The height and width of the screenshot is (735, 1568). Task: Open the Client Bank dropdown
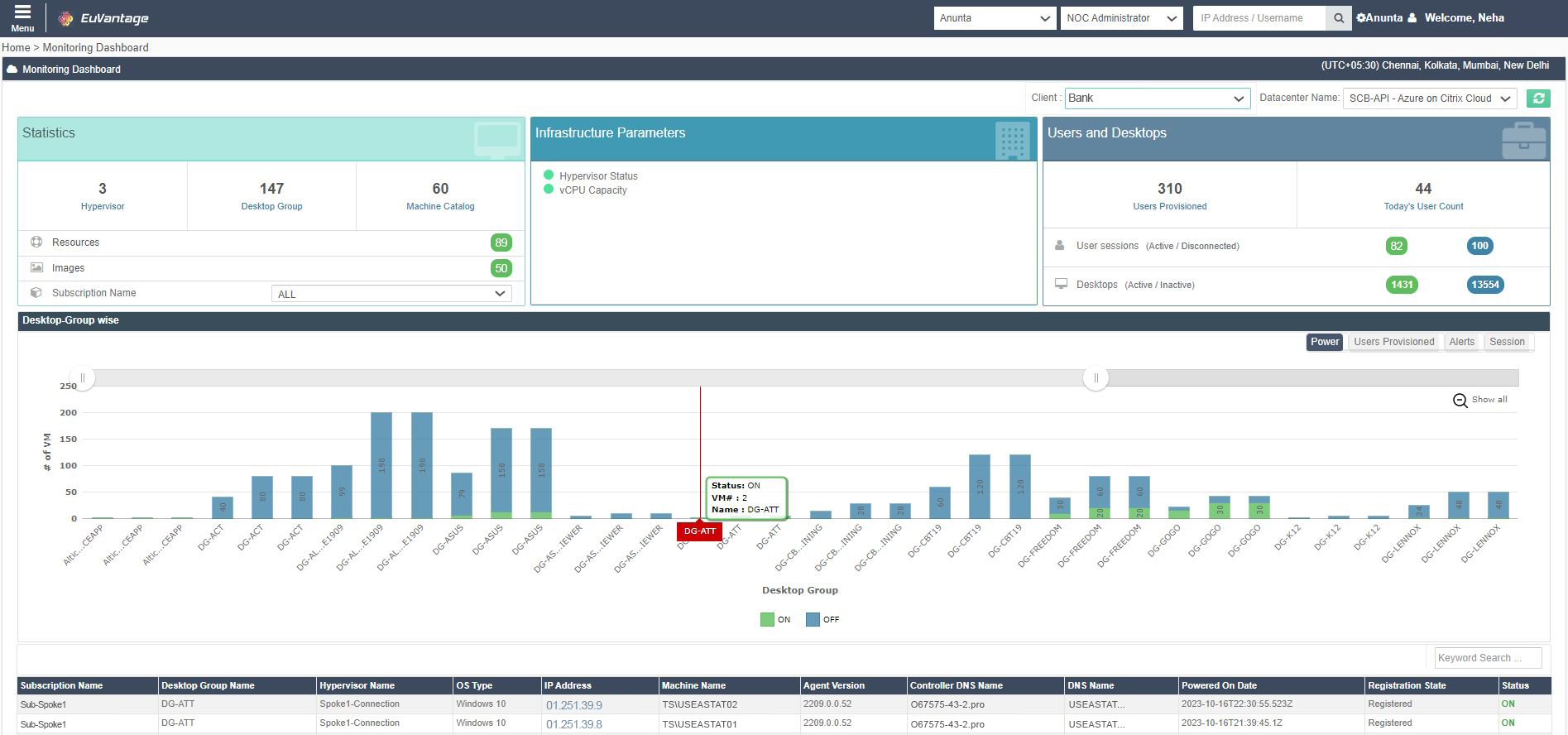click(1156, 98)
